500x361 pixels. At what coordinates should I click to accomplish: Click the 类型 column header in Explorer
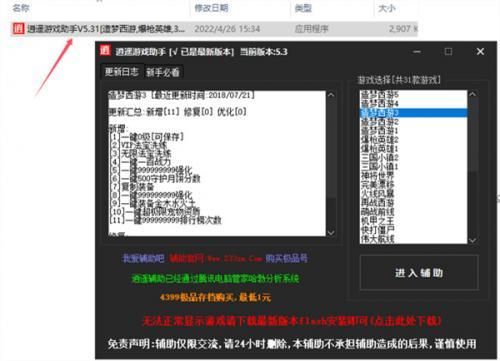click(303, 8)
